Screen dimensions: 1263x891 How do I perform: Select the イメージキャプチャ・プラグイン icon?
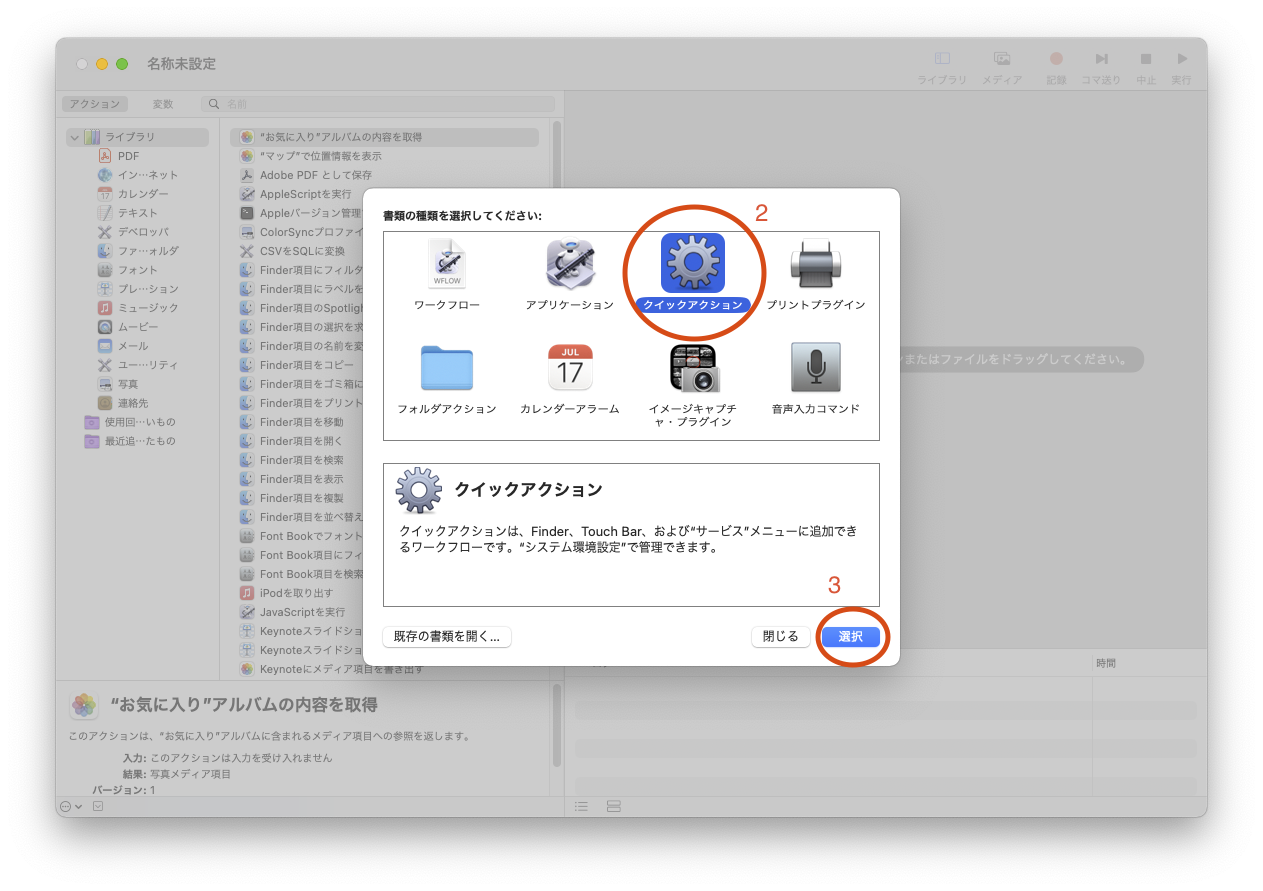[693, 368]
